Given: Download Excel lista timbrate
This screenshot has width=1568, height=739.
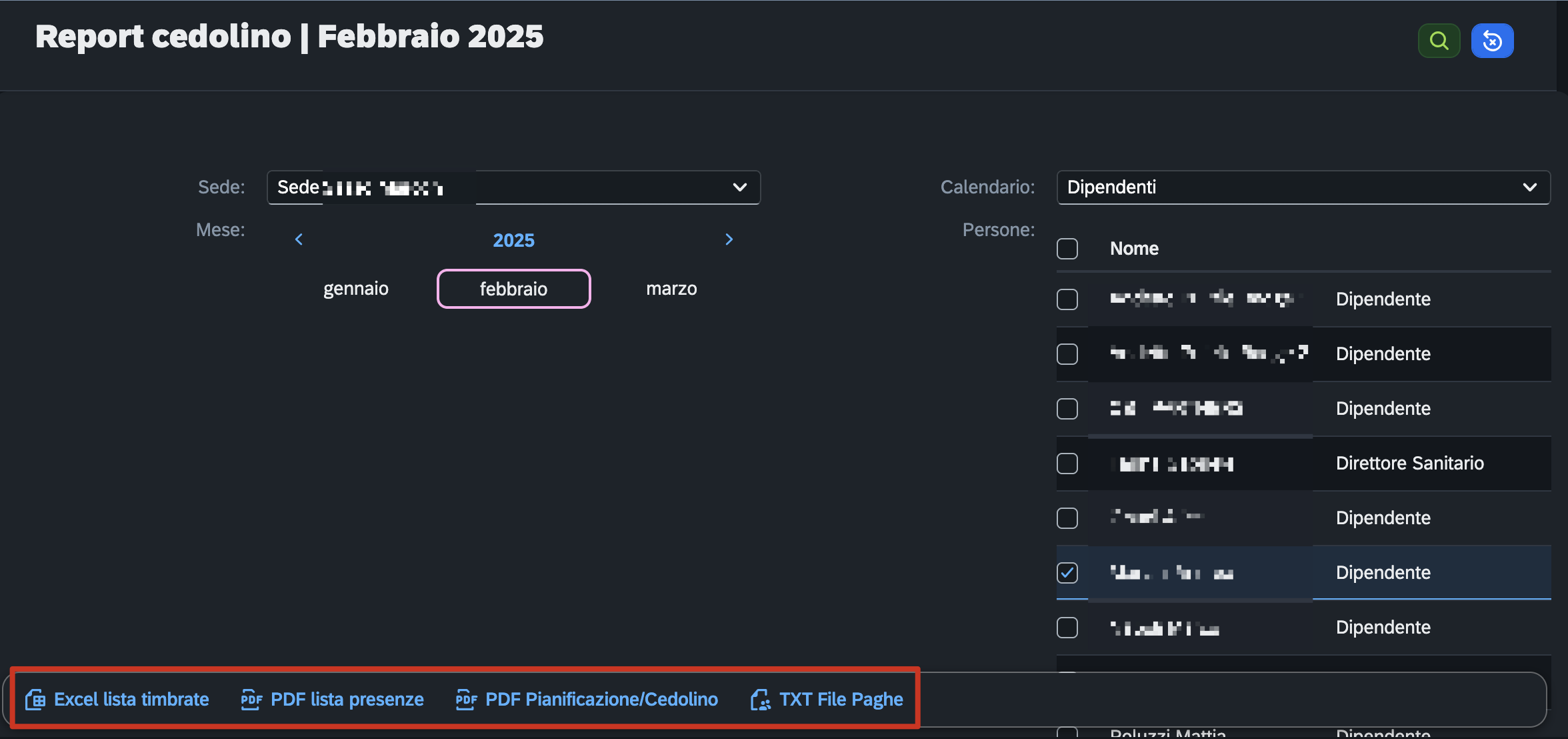Looking at the screenshot, I should [131, 700].
